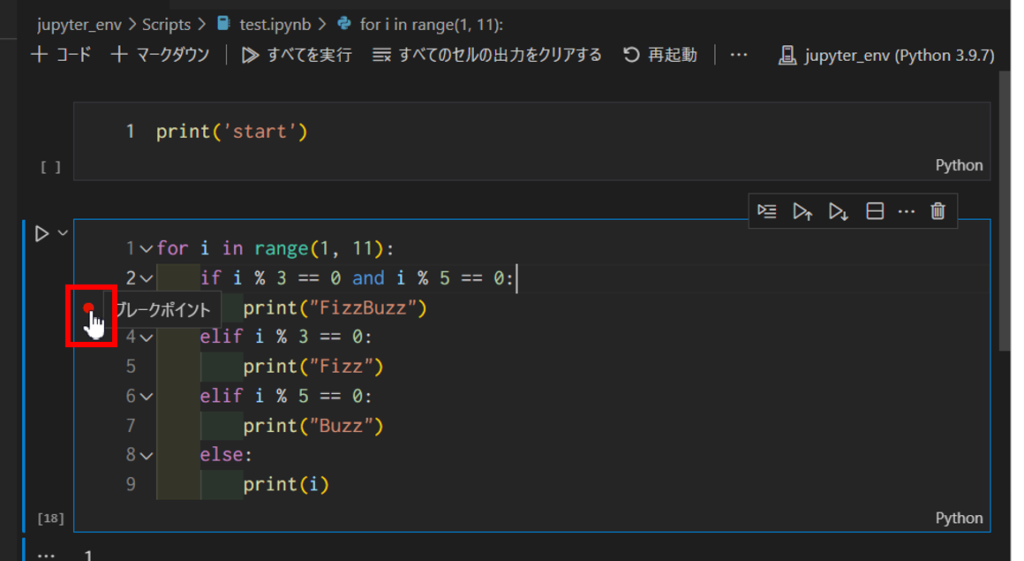1024x561 pixels.
Task: Split cell icon in cell toolbar
Action: click(874, 211)
